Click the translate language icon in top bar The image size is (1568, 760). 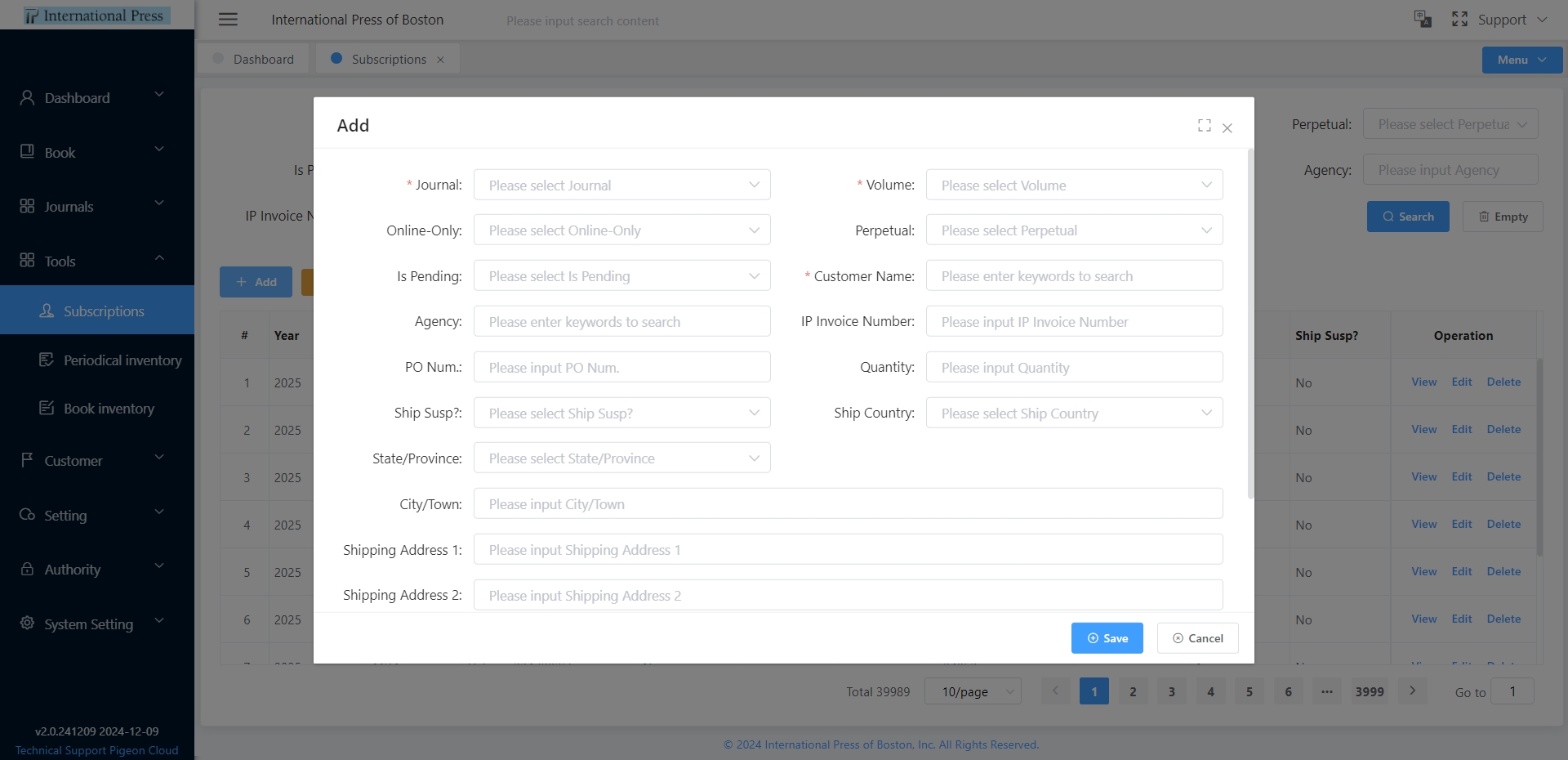pos(1423,20)
